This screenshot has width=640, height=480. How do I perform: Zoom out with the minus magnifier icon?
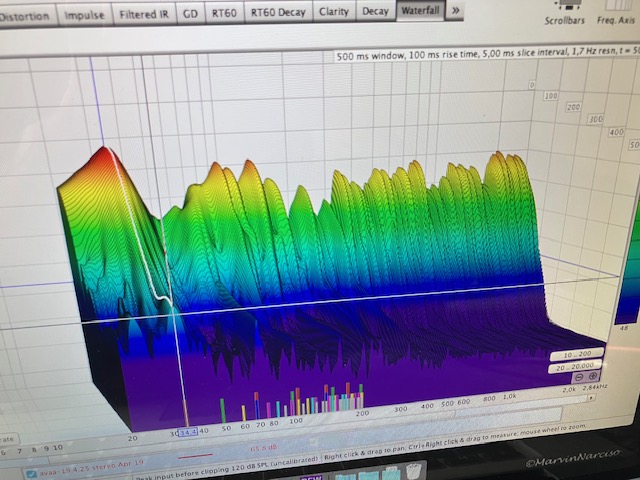tap(578, 378)
